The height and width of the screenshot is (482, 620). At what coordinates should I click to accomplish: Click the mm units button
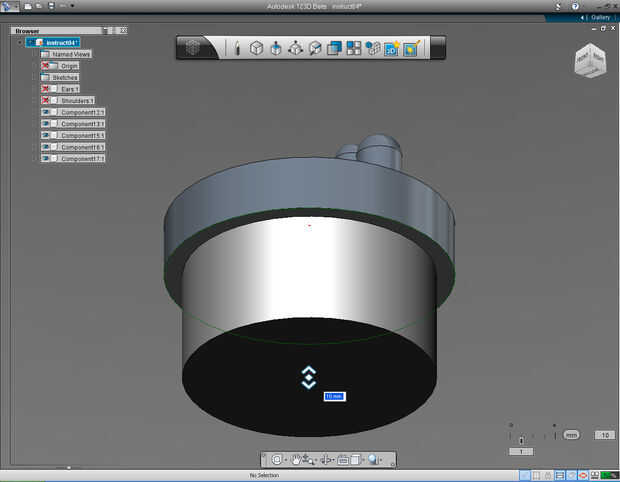coord(571,435)
